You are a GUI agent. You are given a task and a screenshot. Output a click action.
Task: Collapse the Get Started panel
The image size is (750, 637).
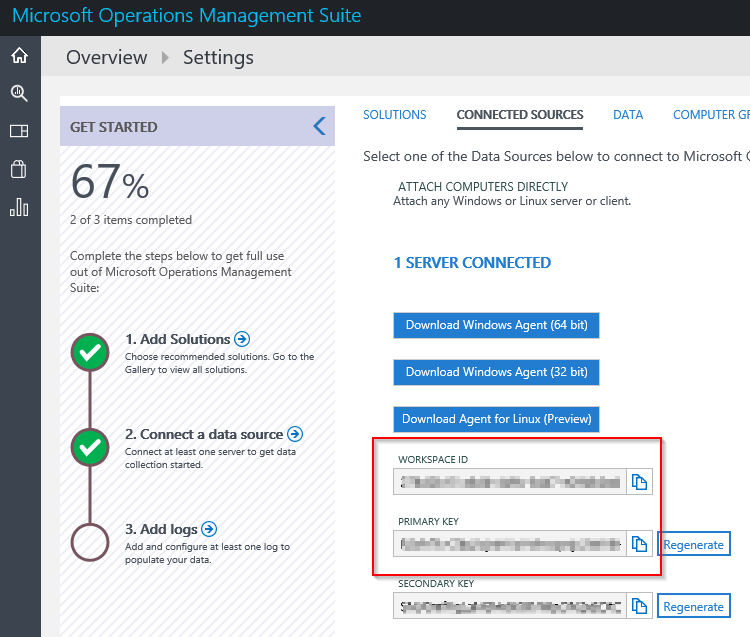coord(319,126)
